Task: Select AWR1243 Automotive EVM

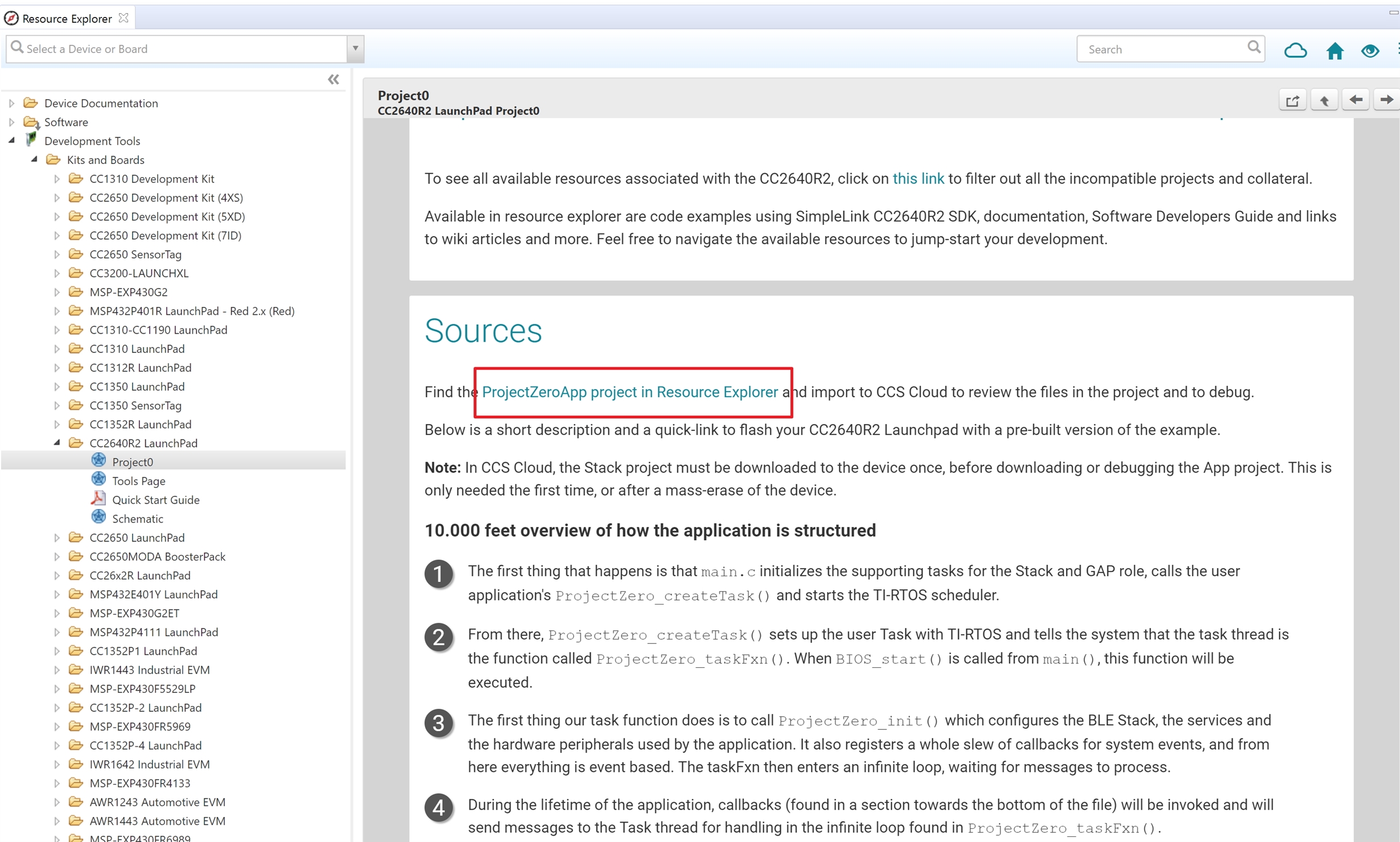Action: [x=158, y=802]
